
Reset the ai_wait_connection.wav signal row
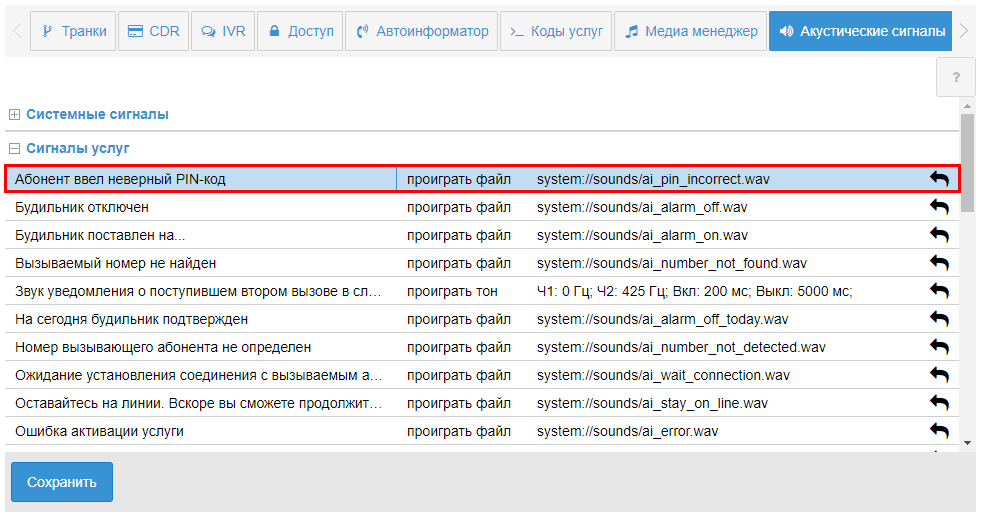(939, 375)
